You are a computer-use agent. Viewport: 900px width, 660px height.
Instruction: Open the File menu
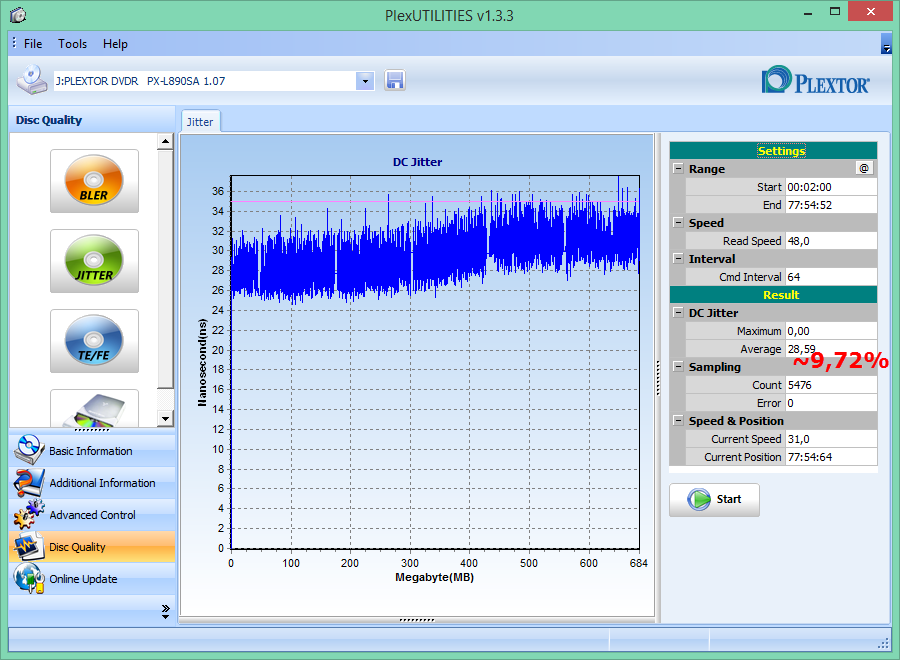(x=33, y=44)
